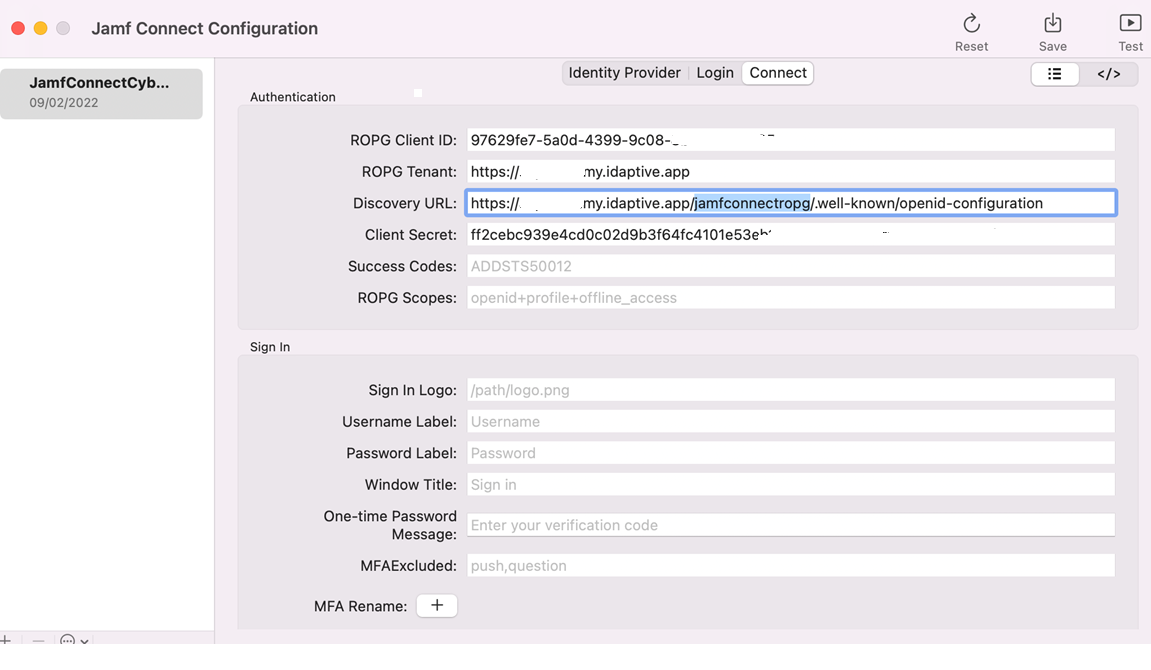Select the list view icon
The image size is (1151, 670).
1055,73
